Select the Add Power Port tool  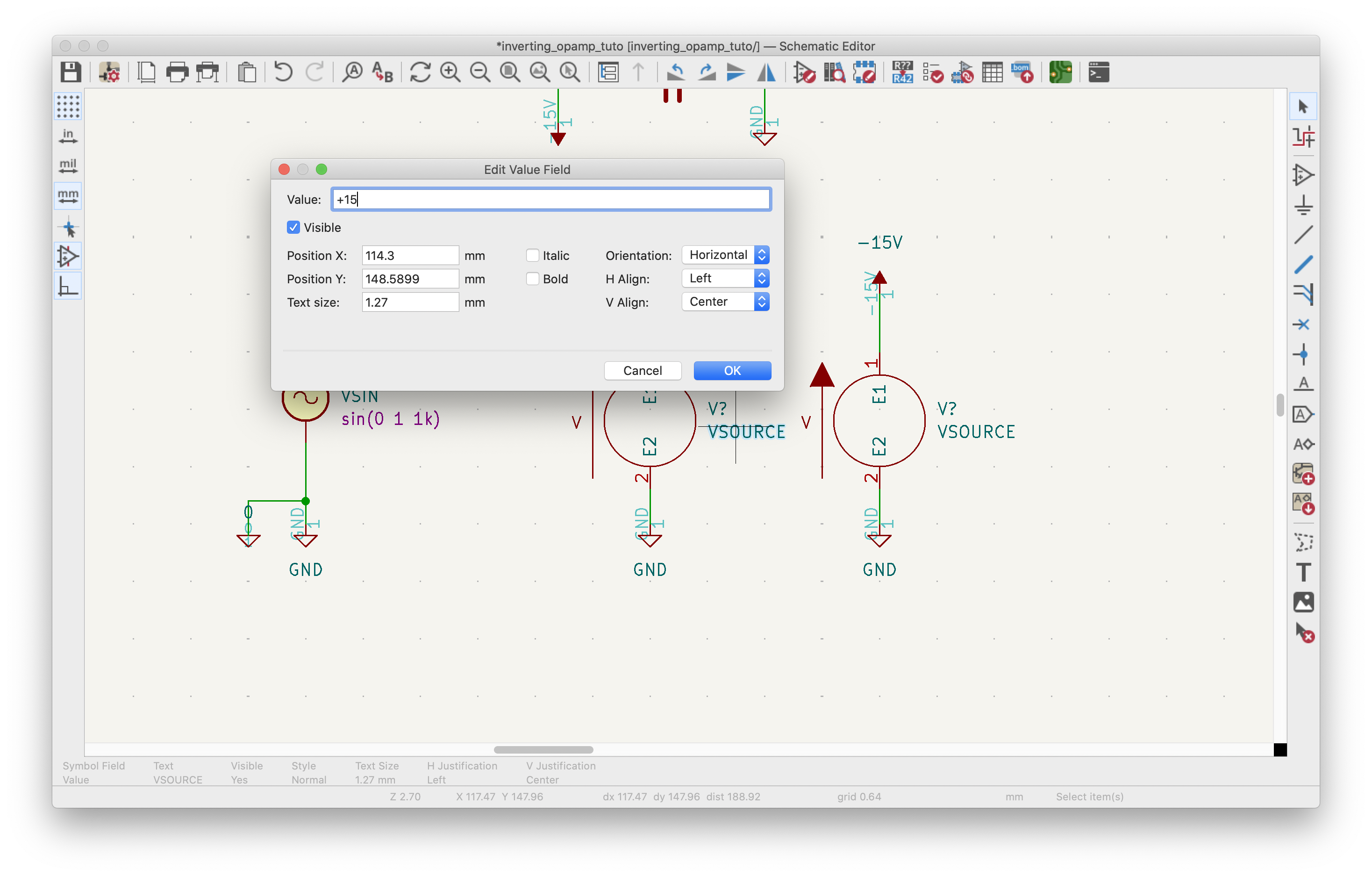point(1303,205)
